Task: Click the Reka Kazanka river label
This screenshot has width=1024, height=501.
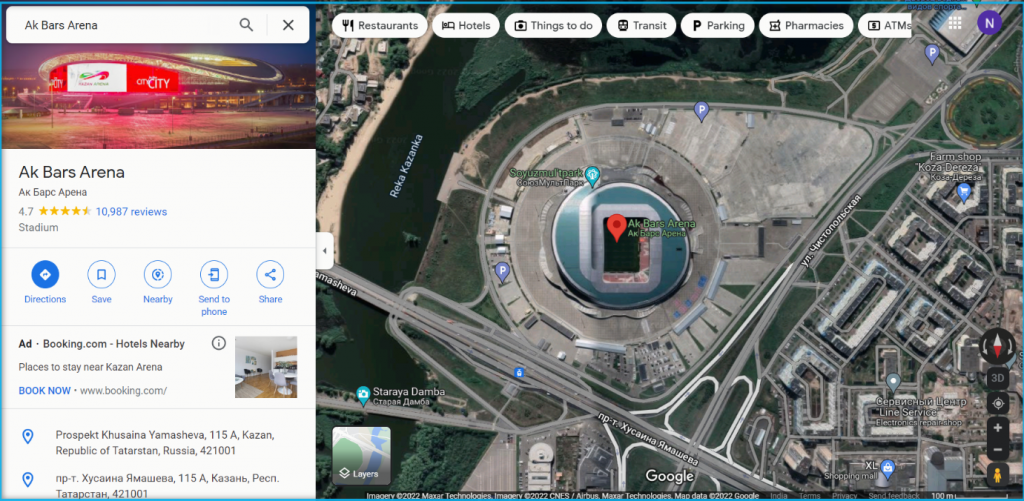Action: pos(406,166)
